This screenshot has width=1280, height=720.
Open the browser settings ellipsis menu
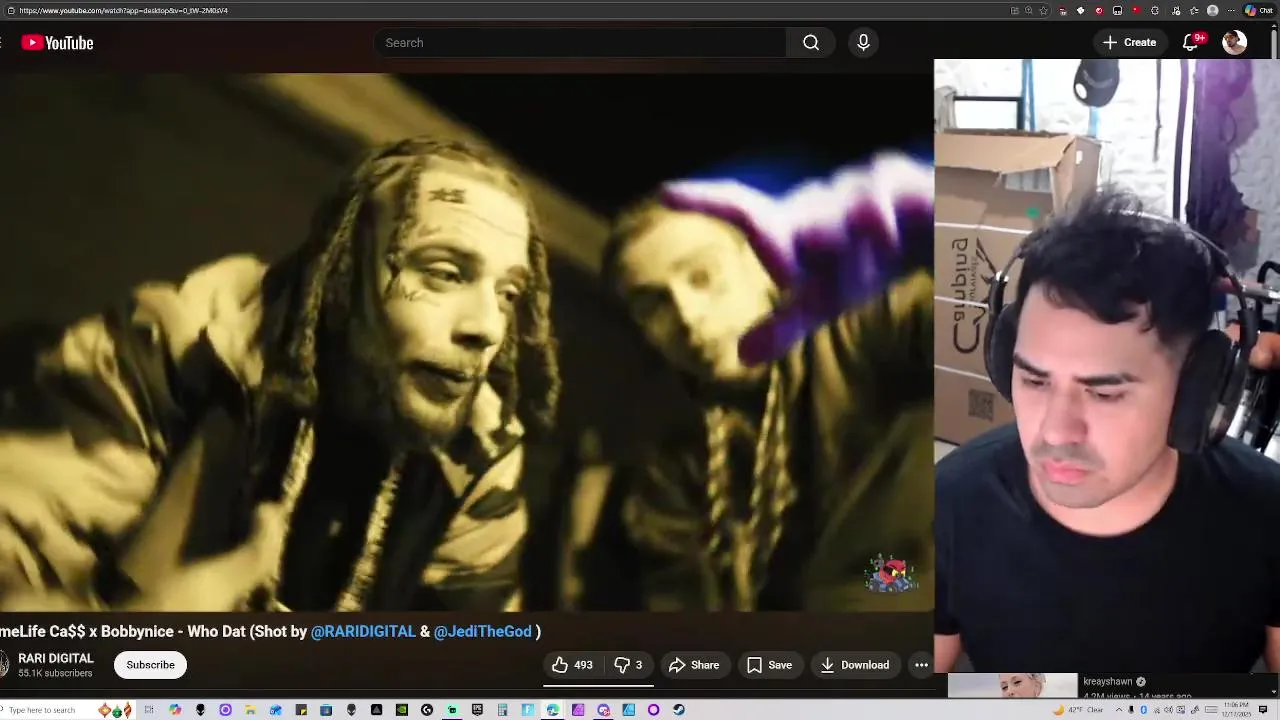(1231, 10)
